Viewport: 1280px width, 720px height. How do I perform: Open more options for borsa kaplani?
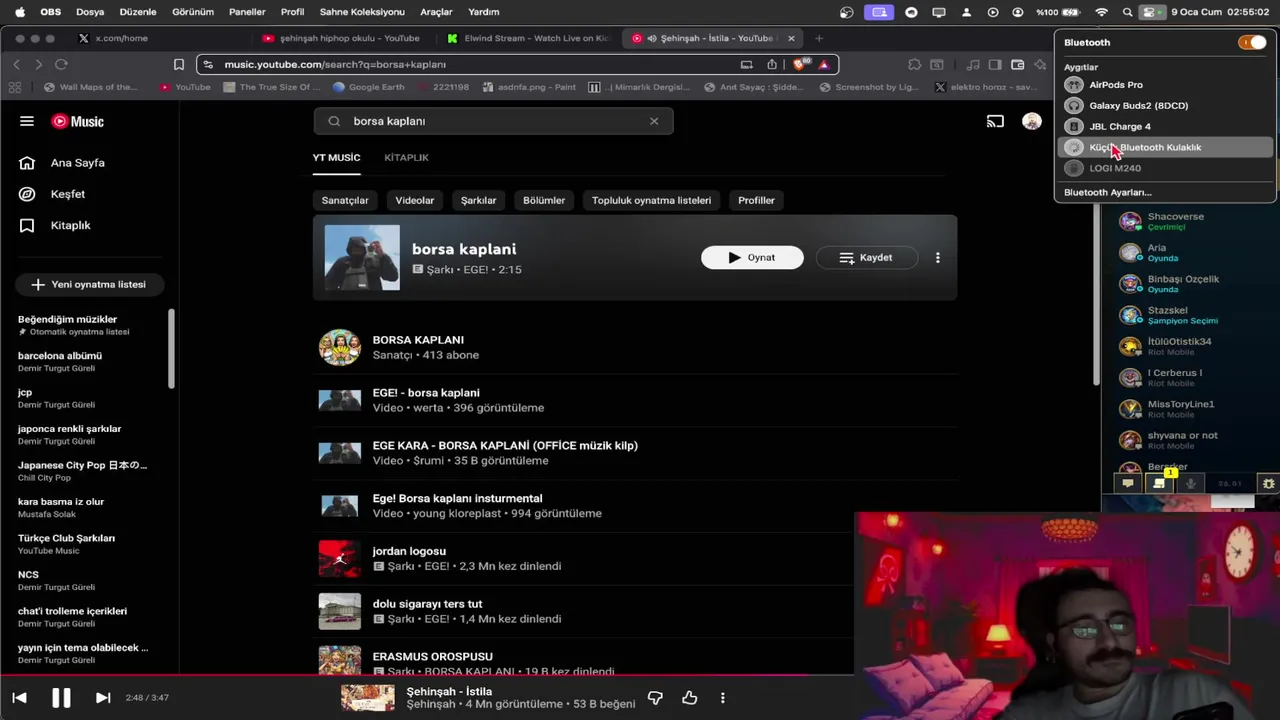(x=937, y=257)
